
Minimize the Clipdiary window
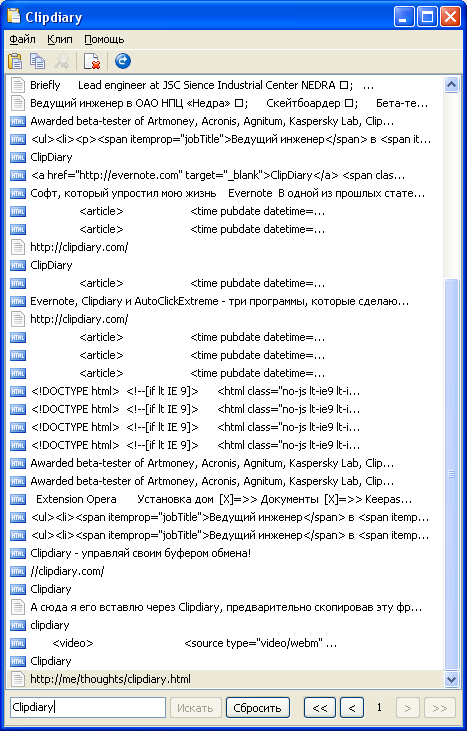coord(404,17)
